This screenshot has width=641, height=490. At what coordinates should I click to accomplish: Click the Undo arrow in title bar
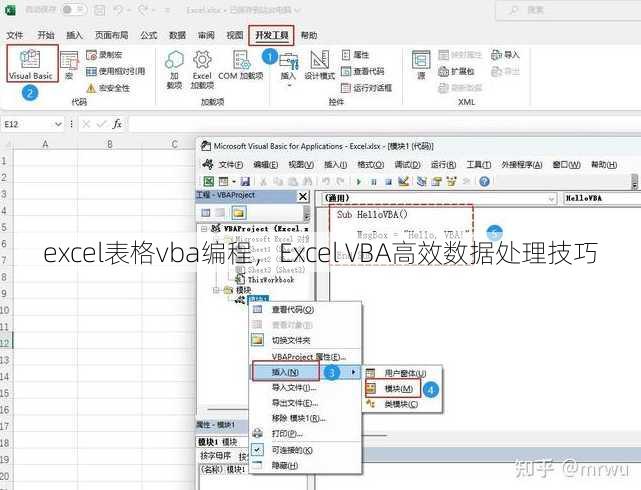[119, 9]
